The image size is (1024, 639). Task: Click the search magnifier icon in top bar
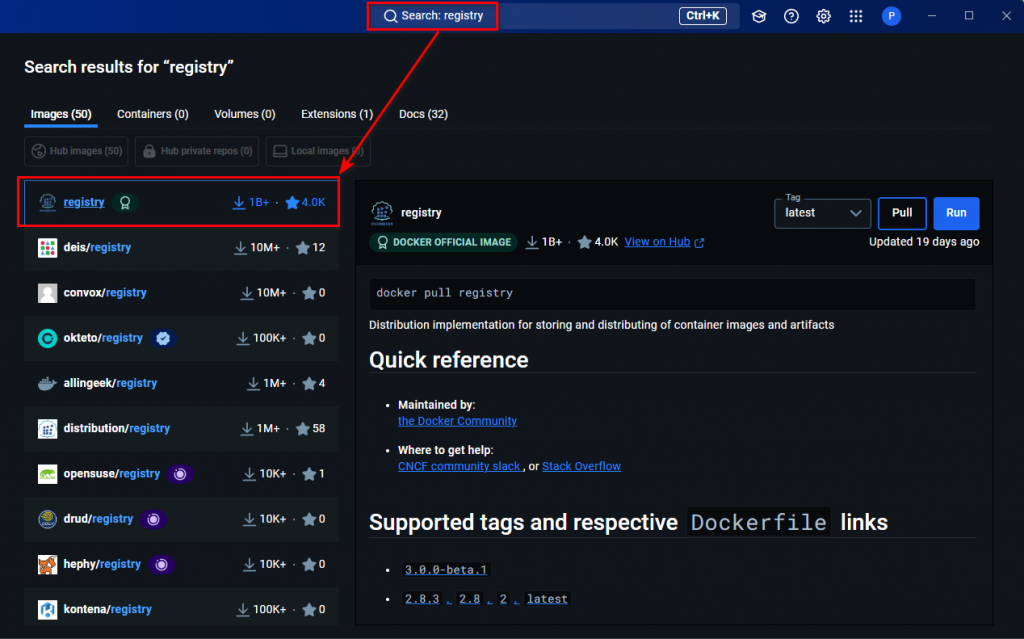click(x=390, y=16)
